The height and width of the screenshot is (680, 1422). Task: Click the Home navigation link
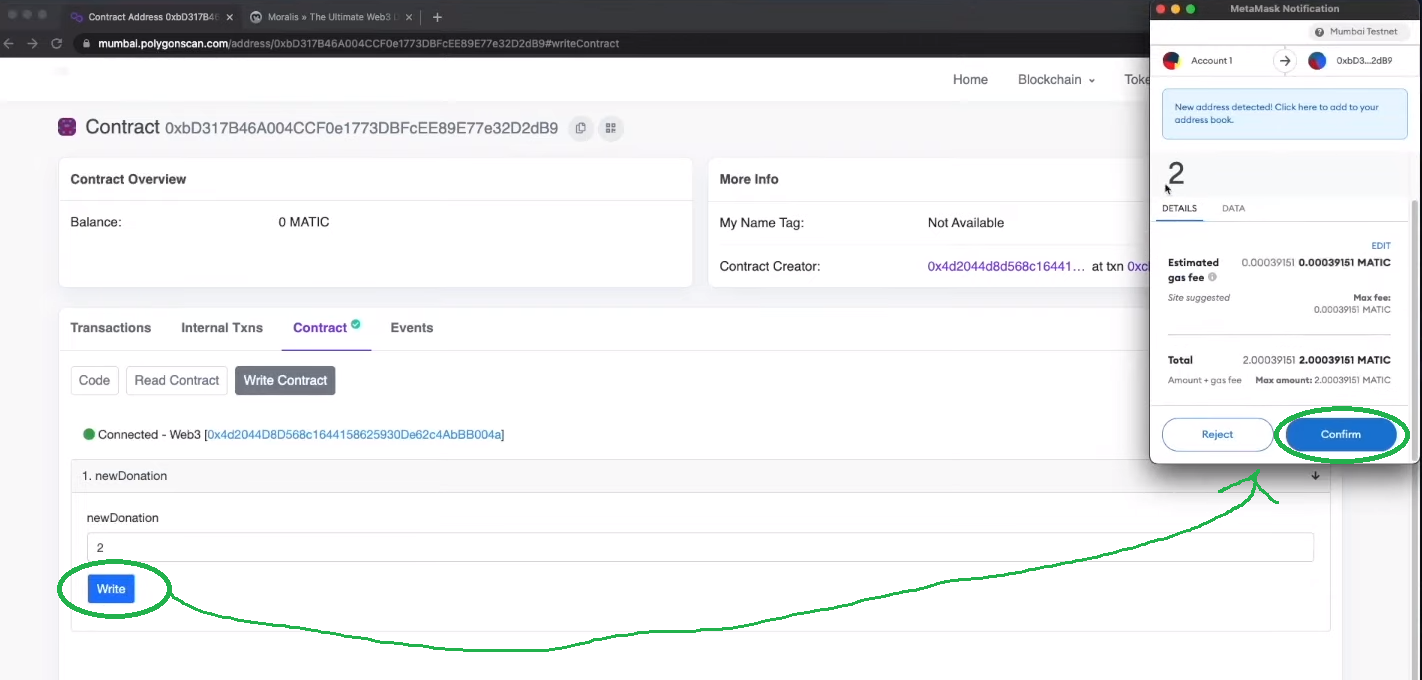click(970, 80)
